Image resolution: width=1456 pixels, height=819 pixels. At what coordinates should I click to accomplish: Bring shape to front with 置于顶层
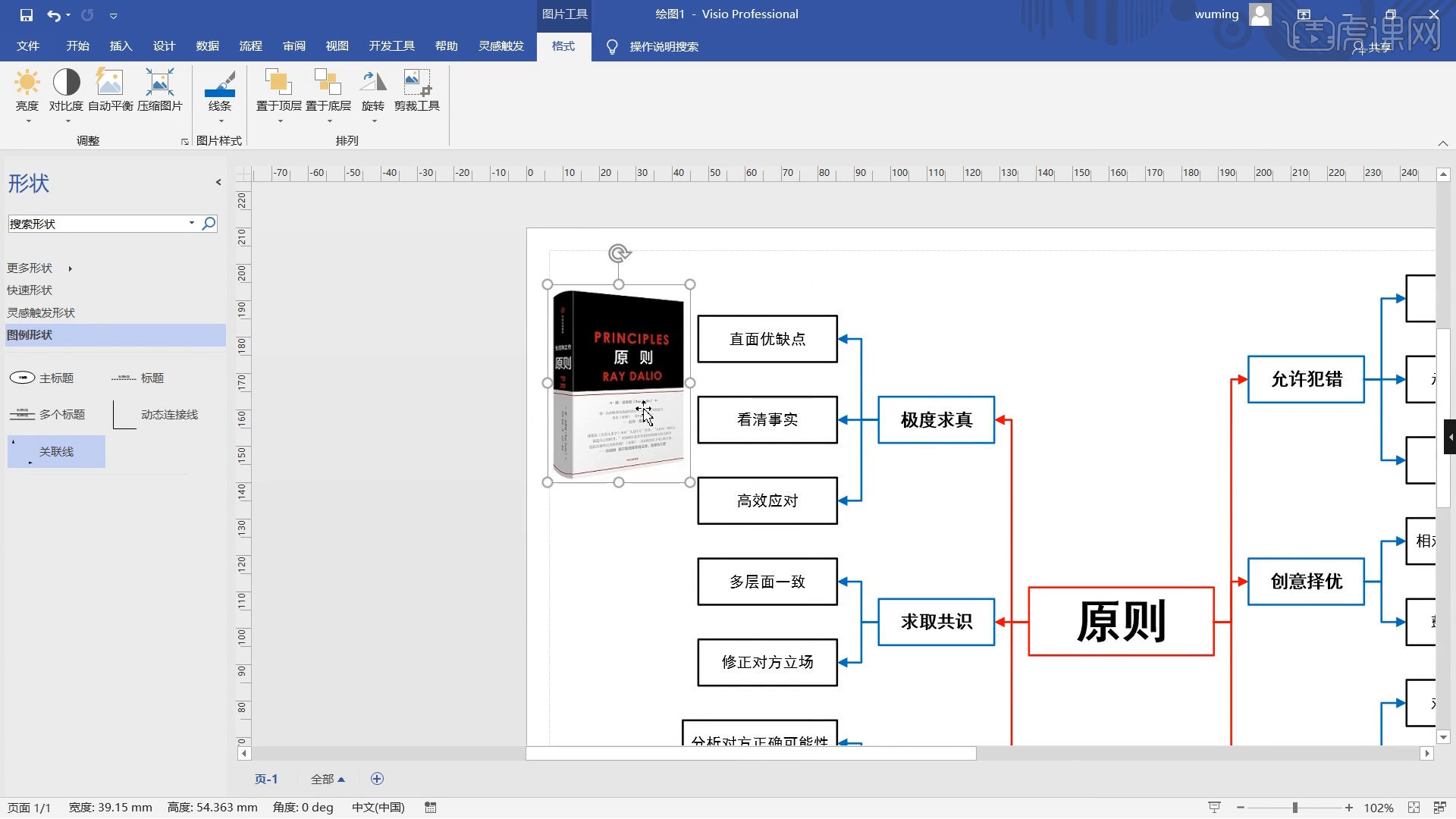point(278,91)
